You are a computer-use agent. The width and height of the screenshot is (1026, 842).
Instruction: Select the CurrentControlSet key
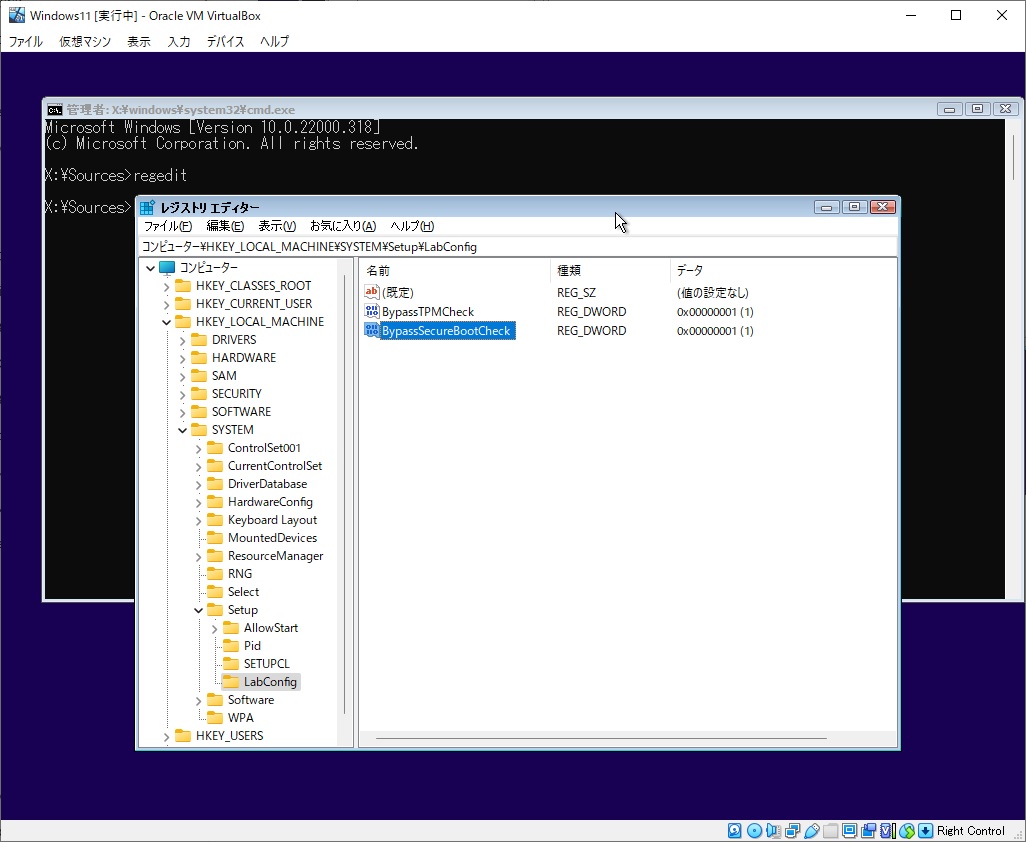pyautogui.click(x=275, y=466)
